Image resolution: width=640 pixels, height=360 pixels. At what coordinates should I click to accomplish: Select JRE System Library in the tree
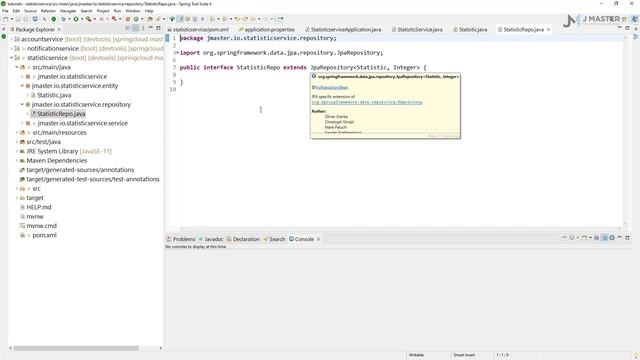pos(69,151)
